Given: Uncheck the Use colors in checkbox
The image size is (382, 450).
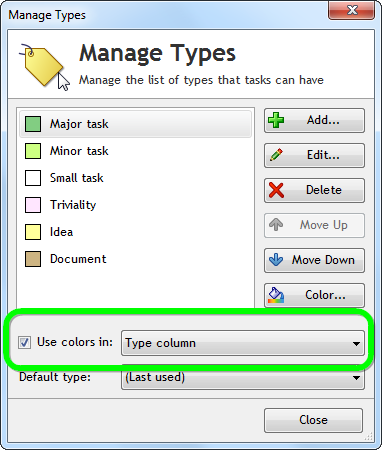Looking at the screenshot, I should (x=24, y=343).
